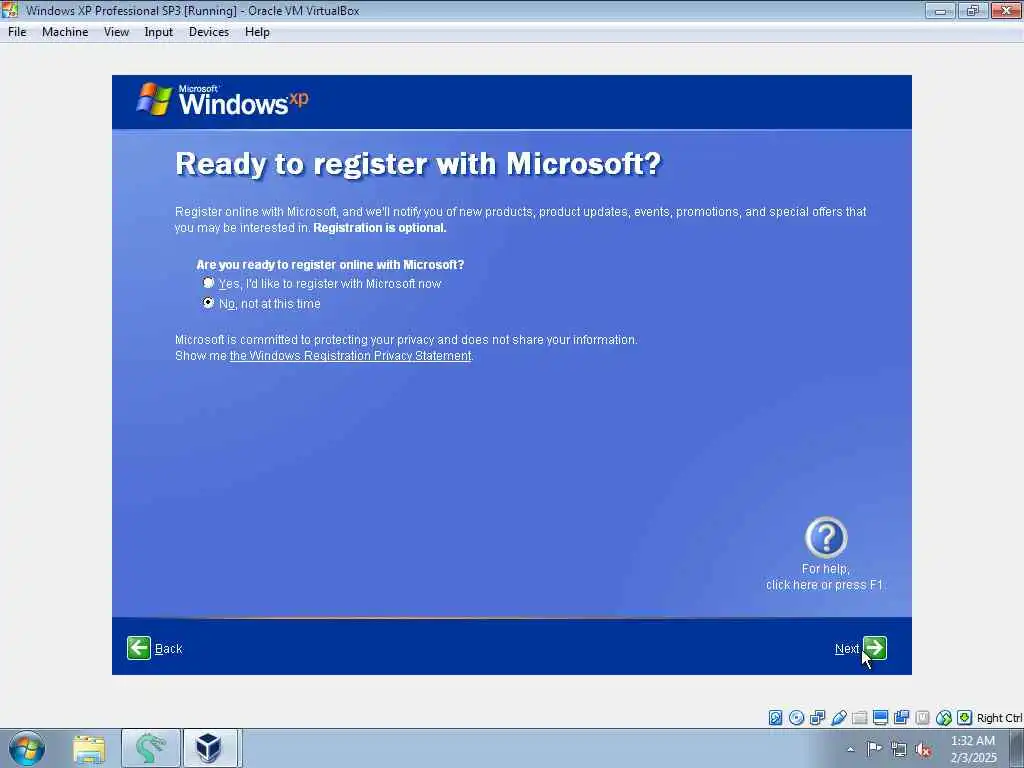
Task: Click the Windows XP logo in the header
Action: tap(222, 100)
